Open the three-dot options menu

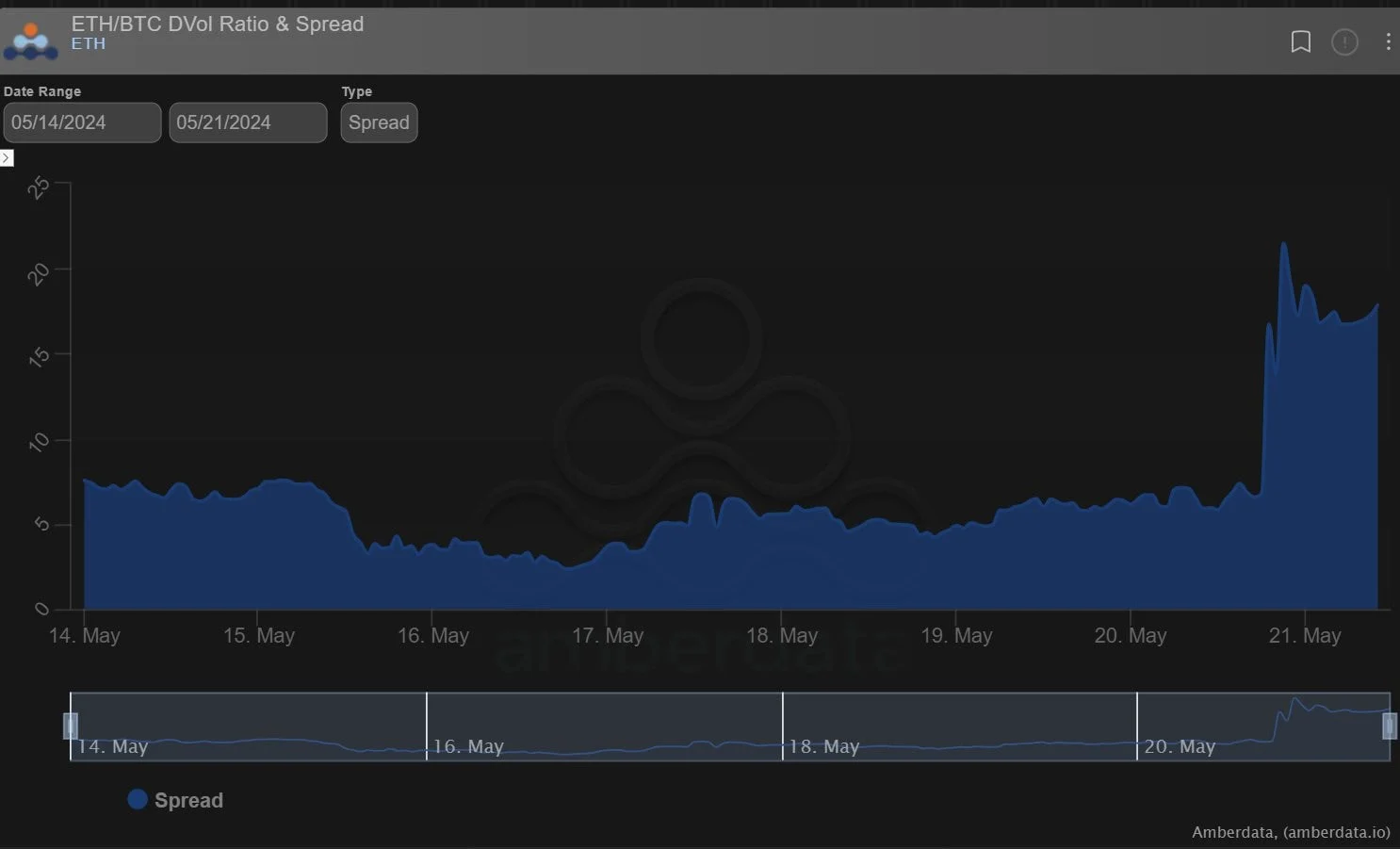[1388, 42]
